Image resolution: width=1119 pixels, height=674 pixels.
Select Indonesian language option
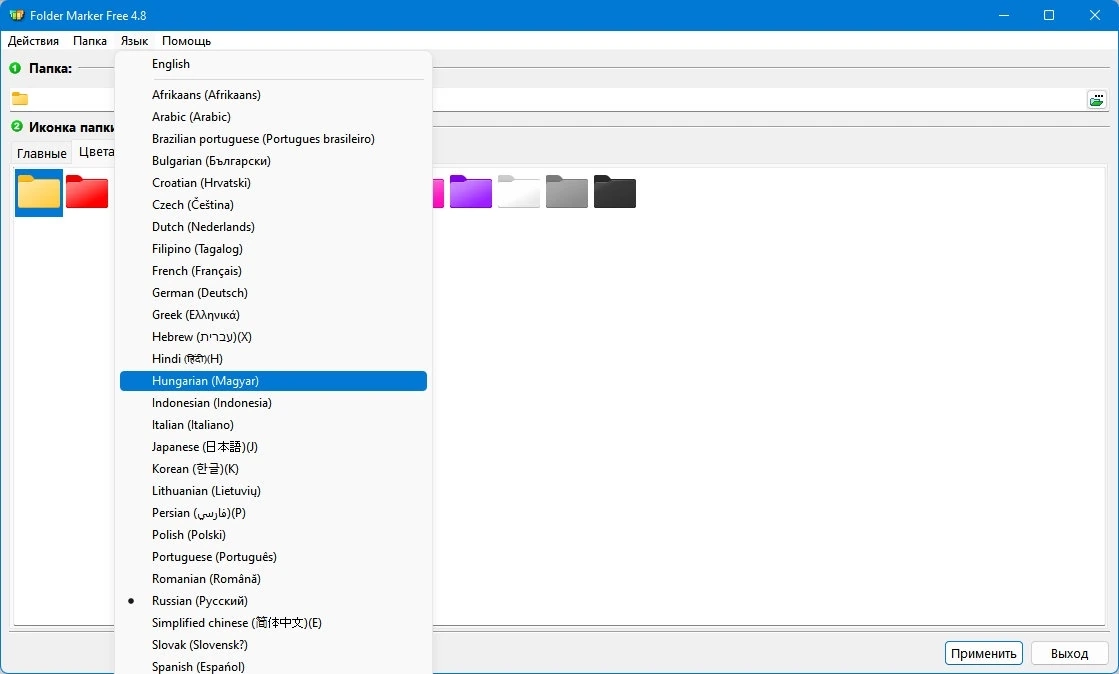point(273,403)
